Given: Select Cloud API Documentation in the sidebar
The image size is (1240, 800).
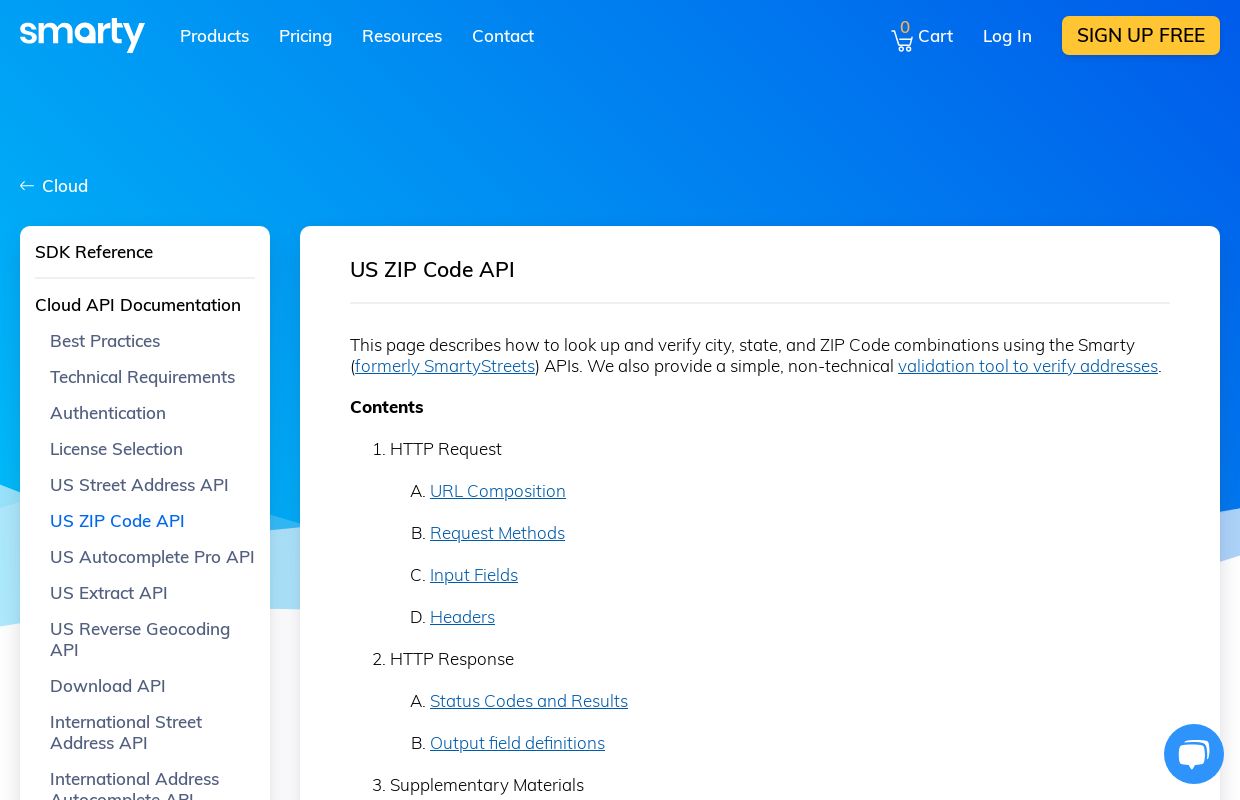Looking at the screenshot, I should pos(138,305).
